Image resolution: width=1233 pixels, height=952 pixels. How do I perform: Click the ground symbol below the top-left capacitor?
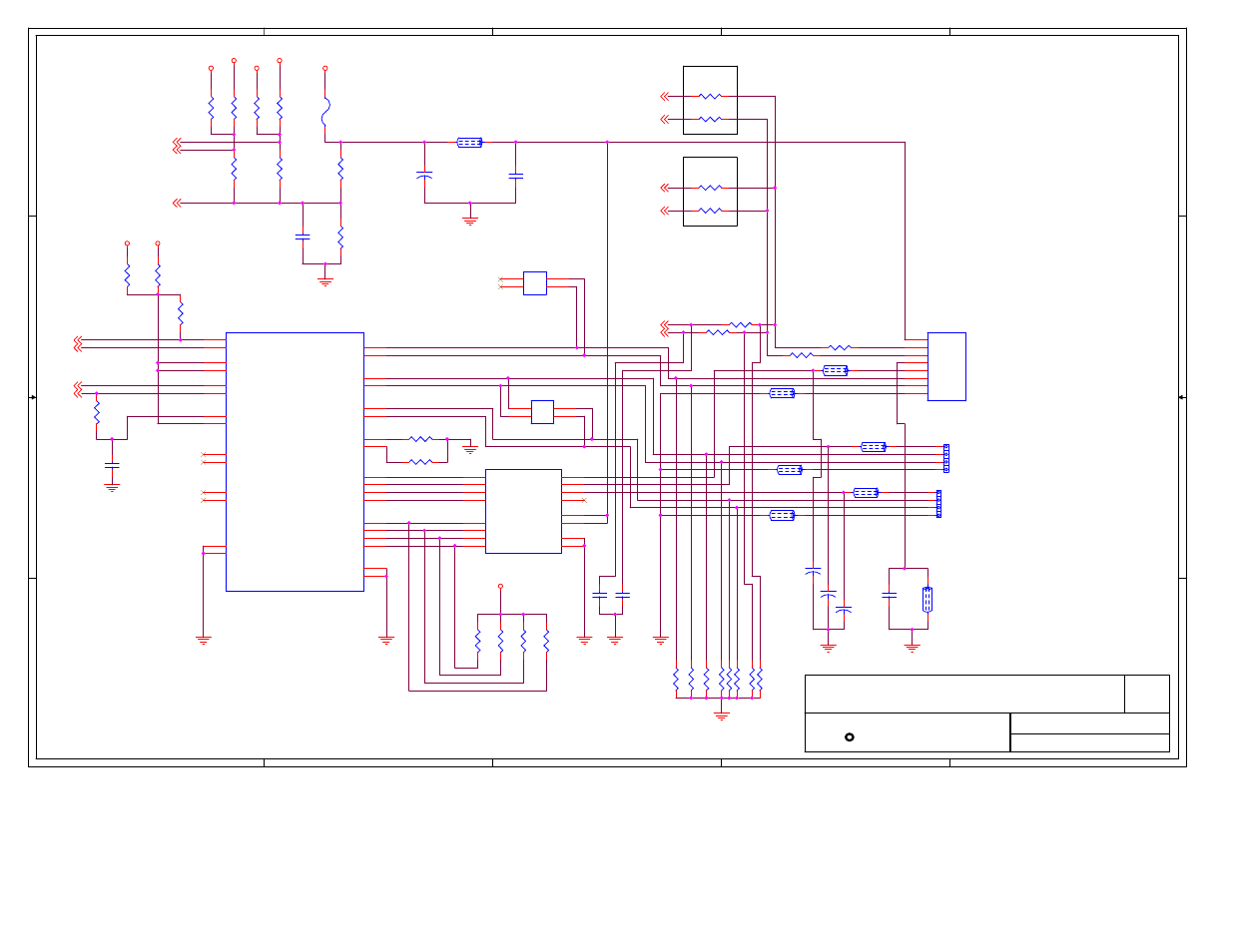(x=325, y=282)
